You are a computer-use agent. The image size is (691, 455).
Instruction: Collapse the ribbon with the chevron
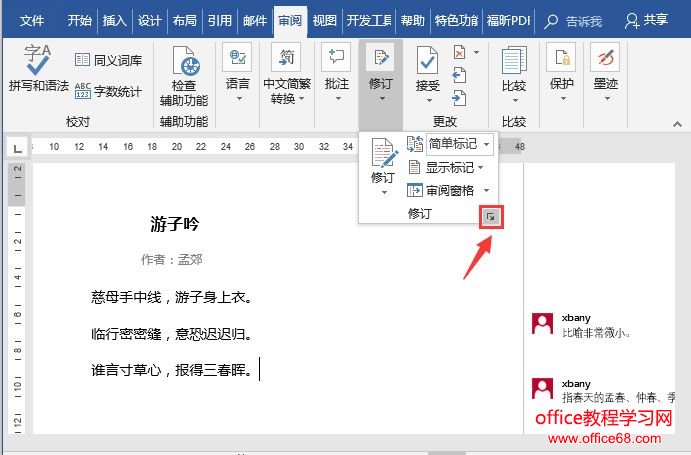(677, 124)
